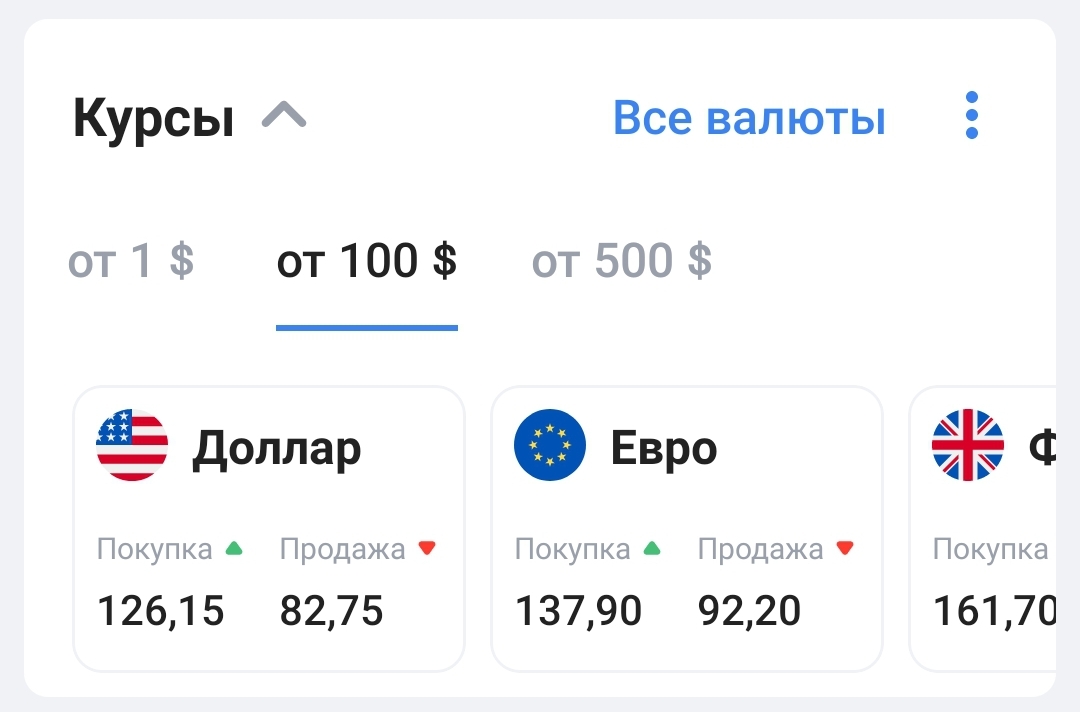Click green up arrow beside dollar Покупка
Viewport: 1080px width, 712px height.
coord(234,548)
